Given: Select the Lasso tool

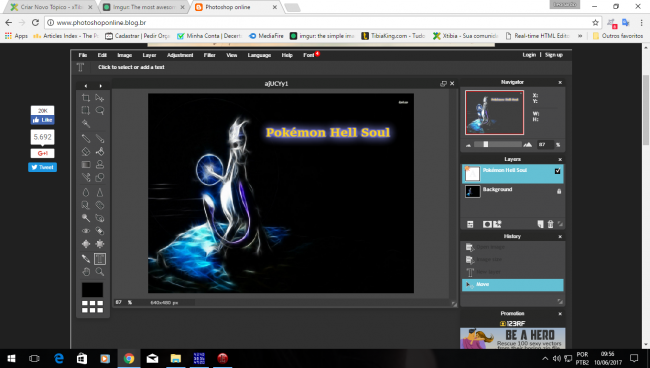Looking at the screenshot, I should (x=99, y=110).
